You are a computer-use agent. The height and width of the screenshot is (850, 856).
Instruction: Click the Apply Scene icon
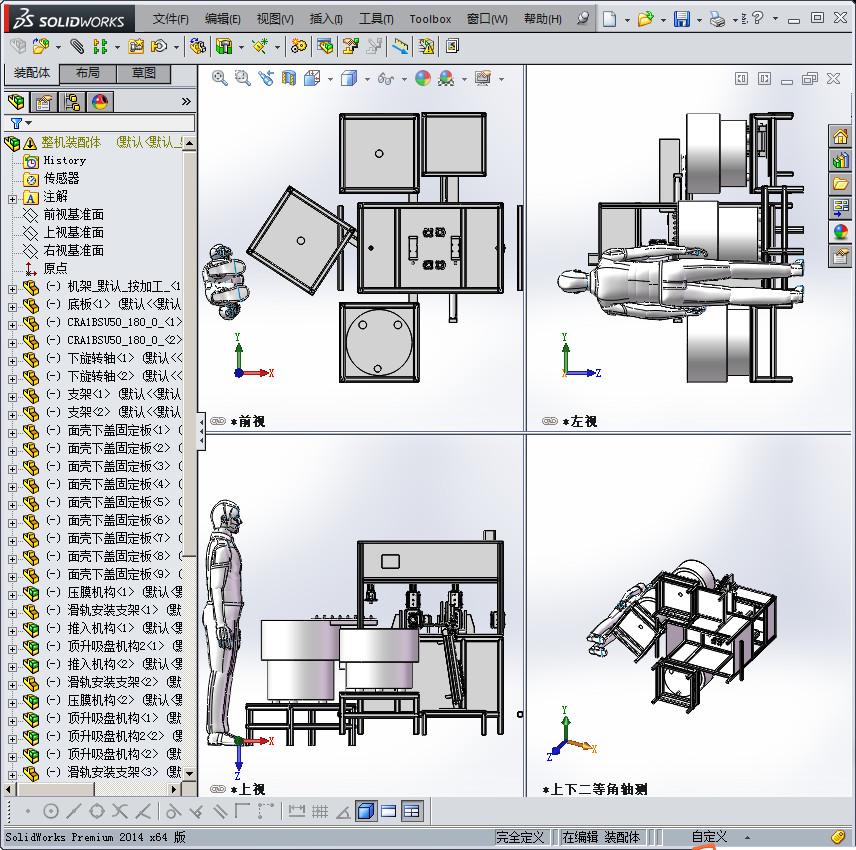tap(446, 79)
